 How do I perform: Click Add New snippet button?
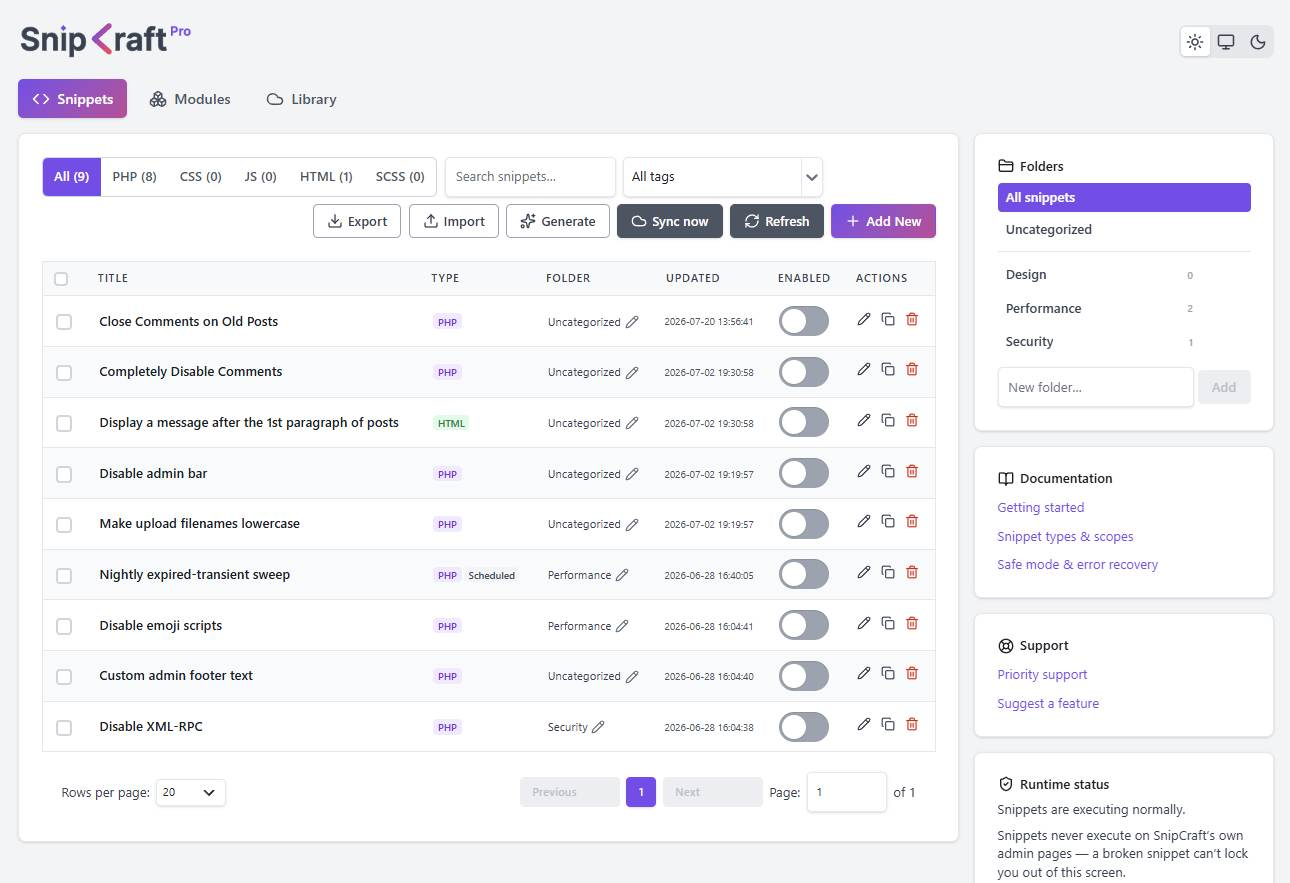coord(883,221)
